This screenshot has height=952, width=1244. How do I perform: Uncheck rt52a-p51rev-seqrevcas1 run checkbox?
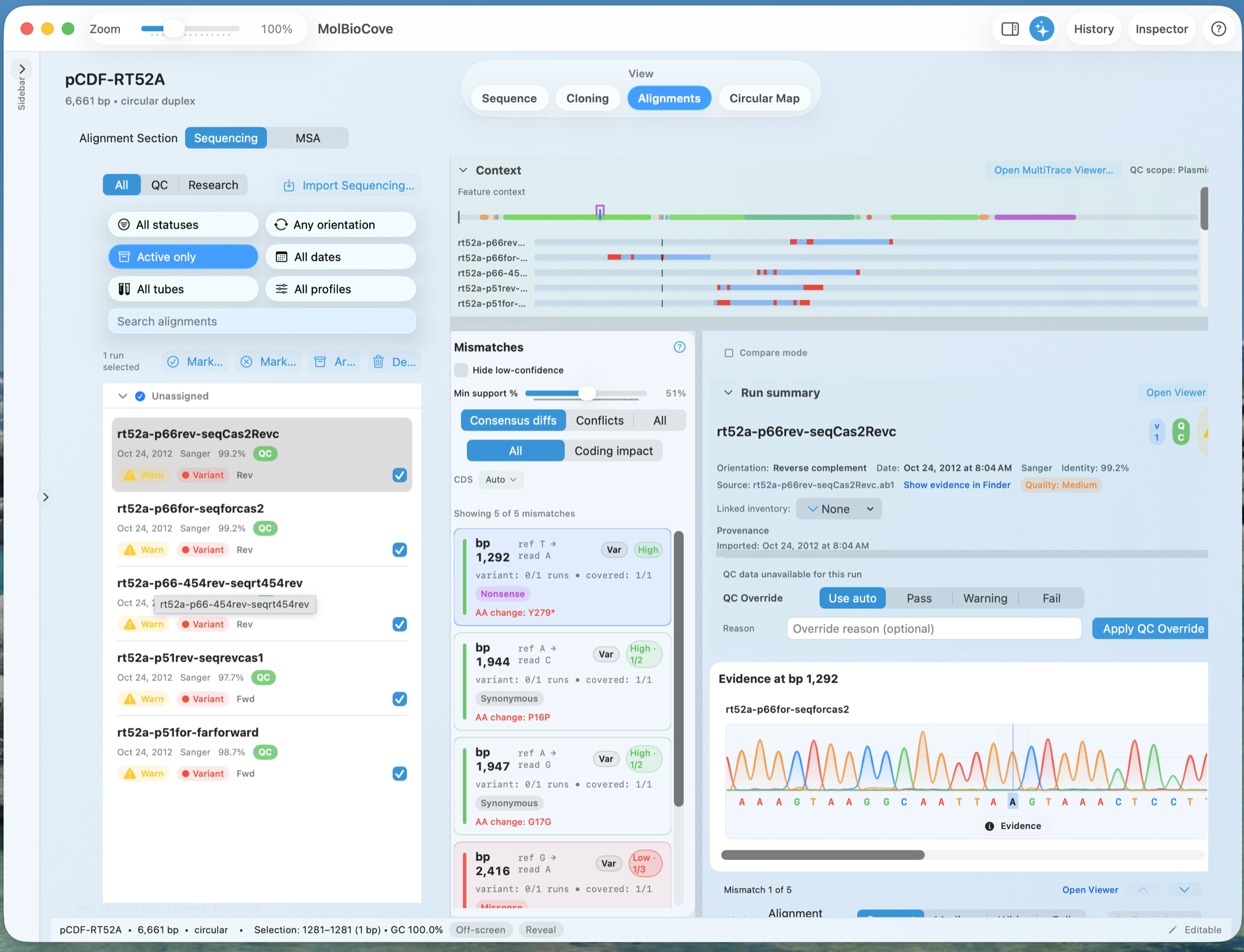point(400,699)
